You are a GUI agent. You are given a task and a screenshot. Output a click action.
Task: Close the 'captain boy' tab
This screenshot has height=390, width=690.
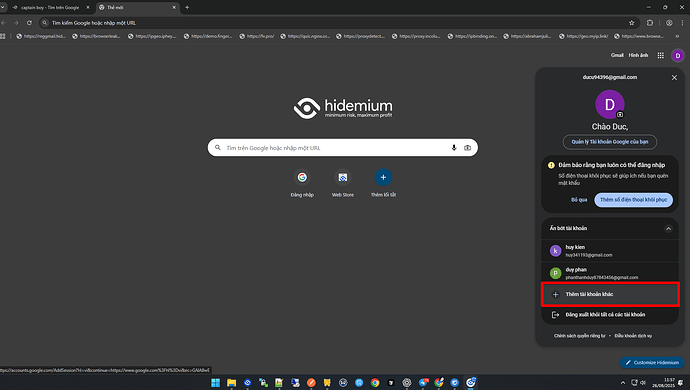pyautogui.click(x=88, y=7)
